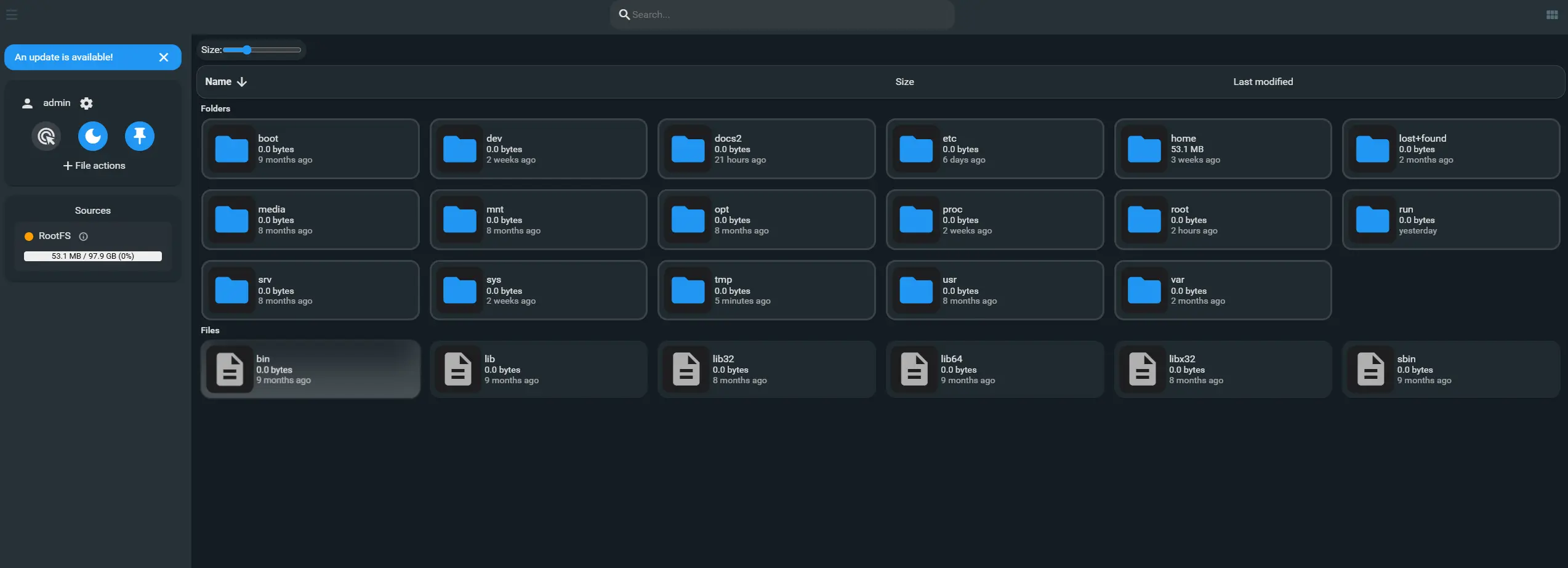Click the search magnifier icon
The width and height of the screenshot is (1568, 568).
pyautogui.click(x=624, y=15)
